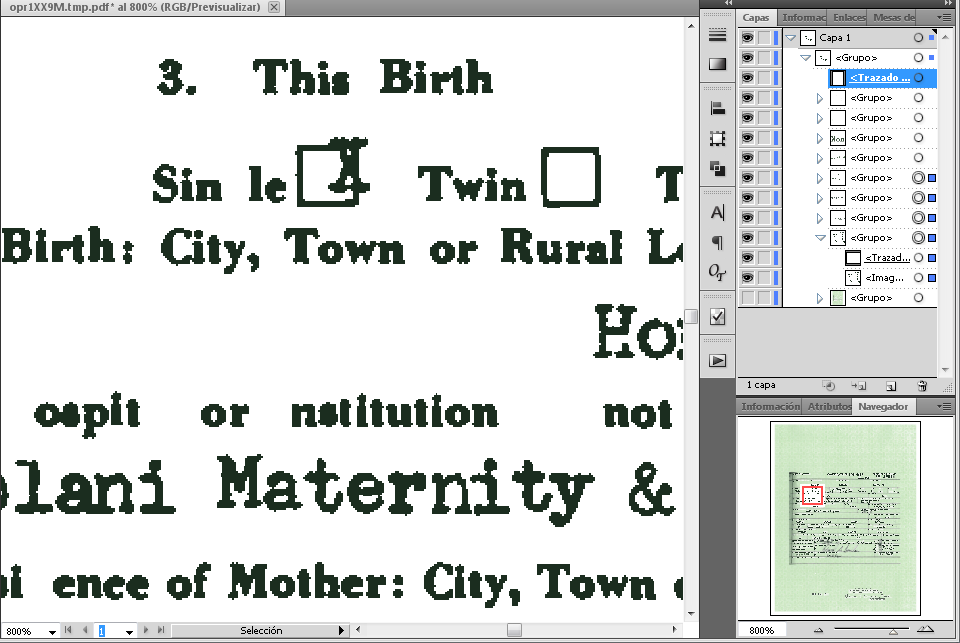The width and height of the screenshot is (960, 643).
Task: Open the Character panel icon
Action: (717, 212)
